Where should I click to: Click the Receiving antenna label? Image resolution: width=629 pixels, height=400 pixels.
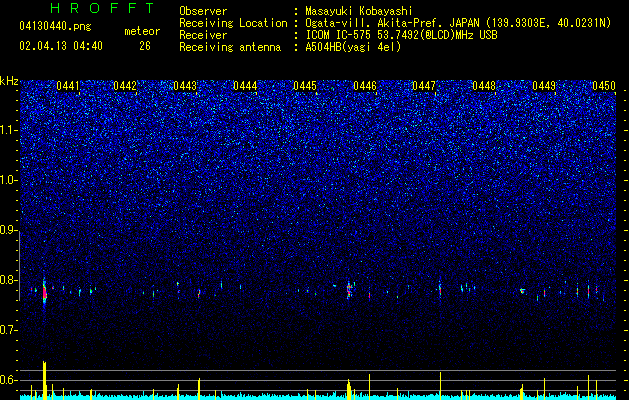[230, 47]
